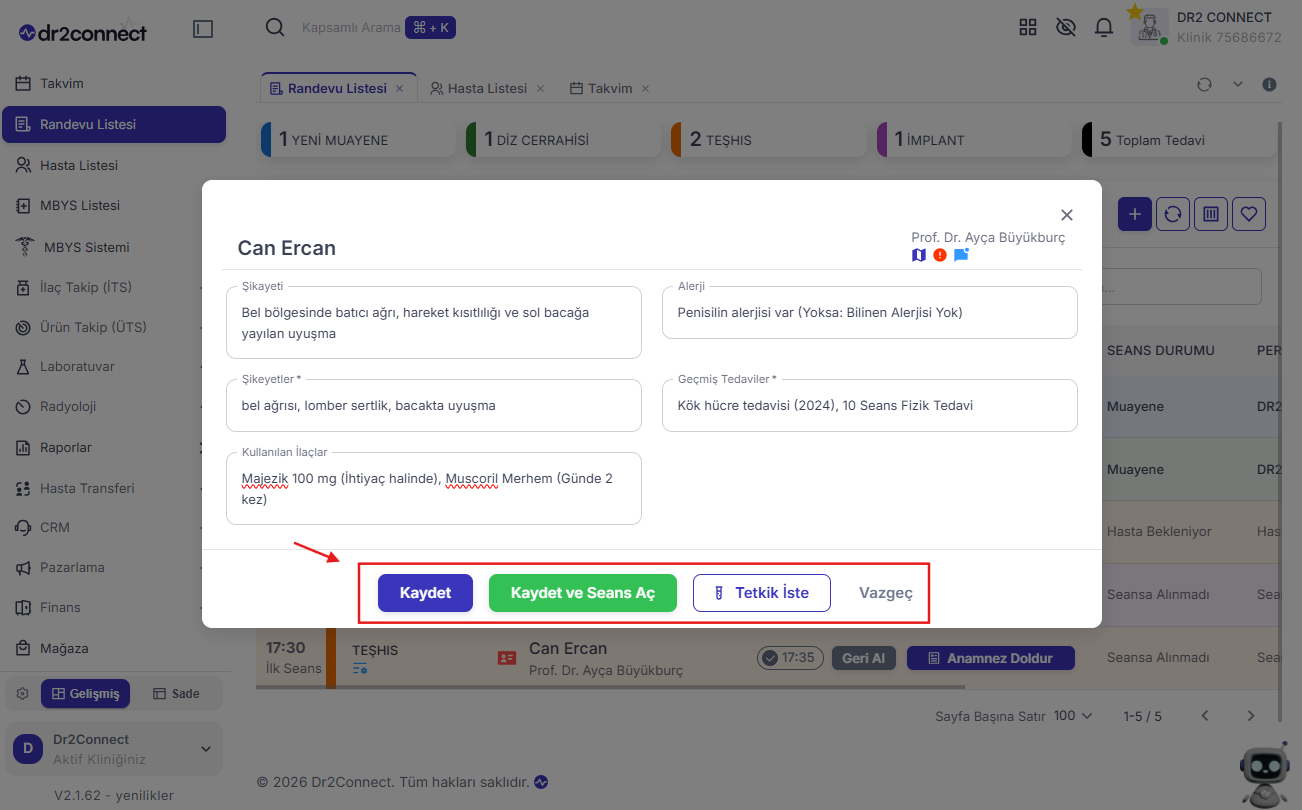Toggle the hidden-eye visibility icon

1066,27
